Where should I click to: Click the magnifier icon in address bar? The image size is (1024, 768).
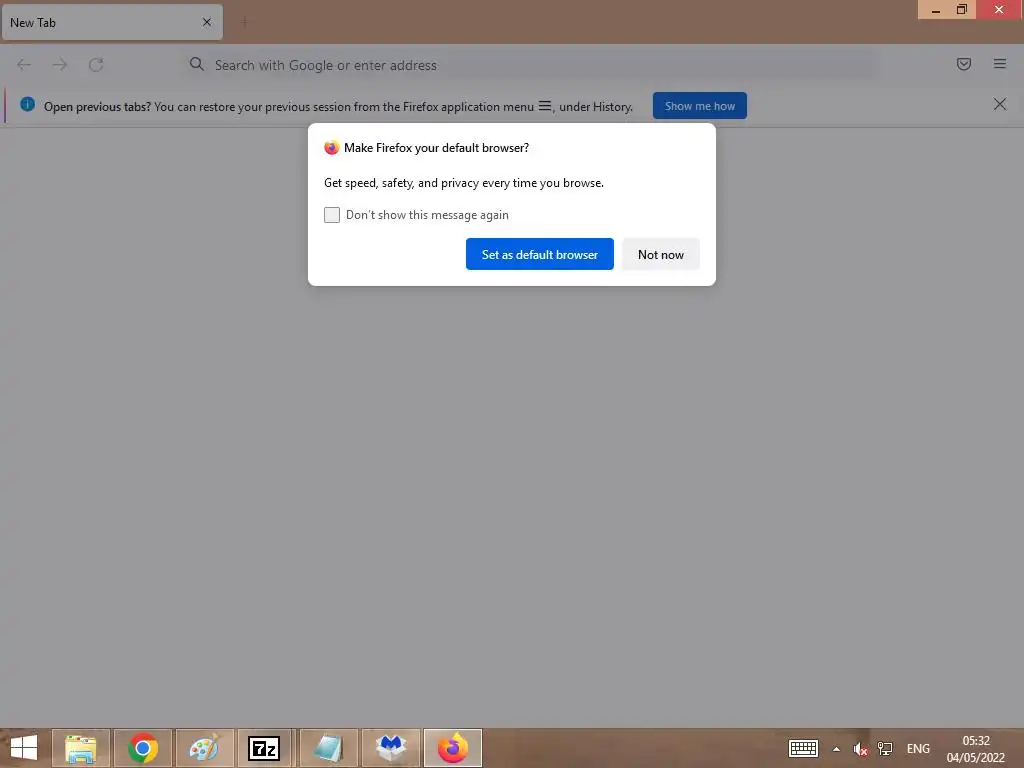pos(197,64)
